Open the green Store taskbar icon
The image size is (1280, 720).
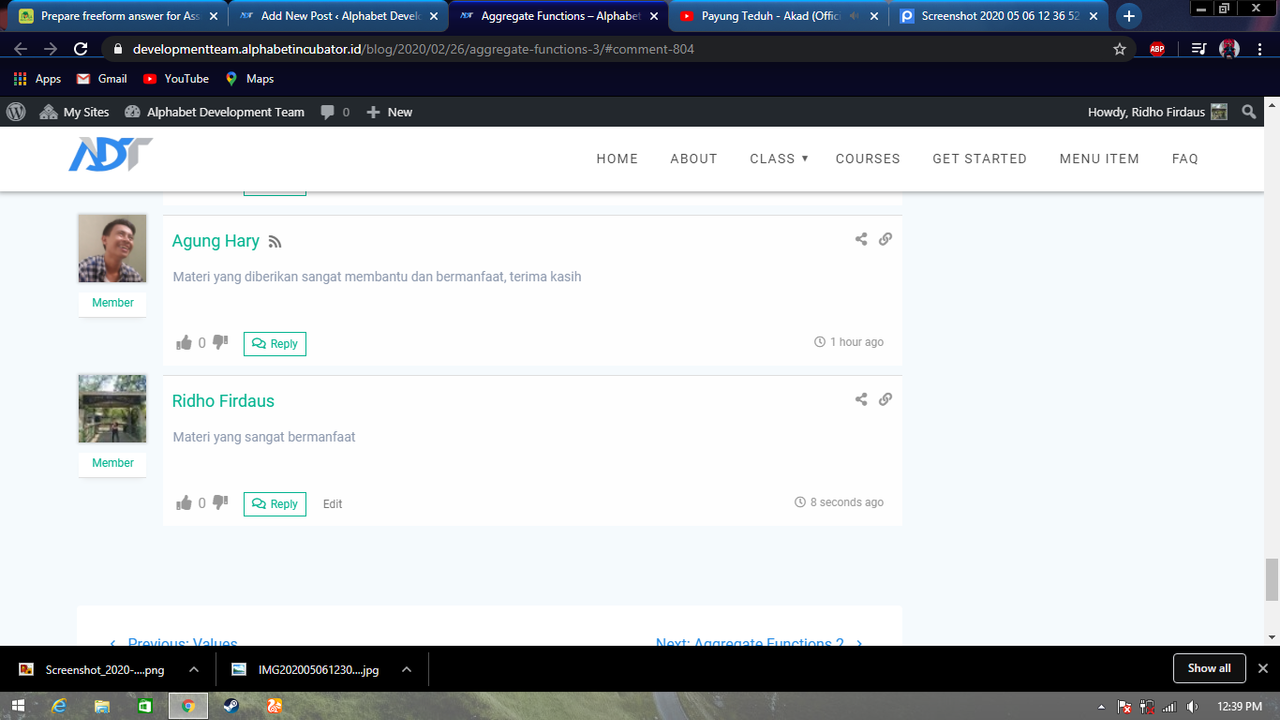[145, 706]
